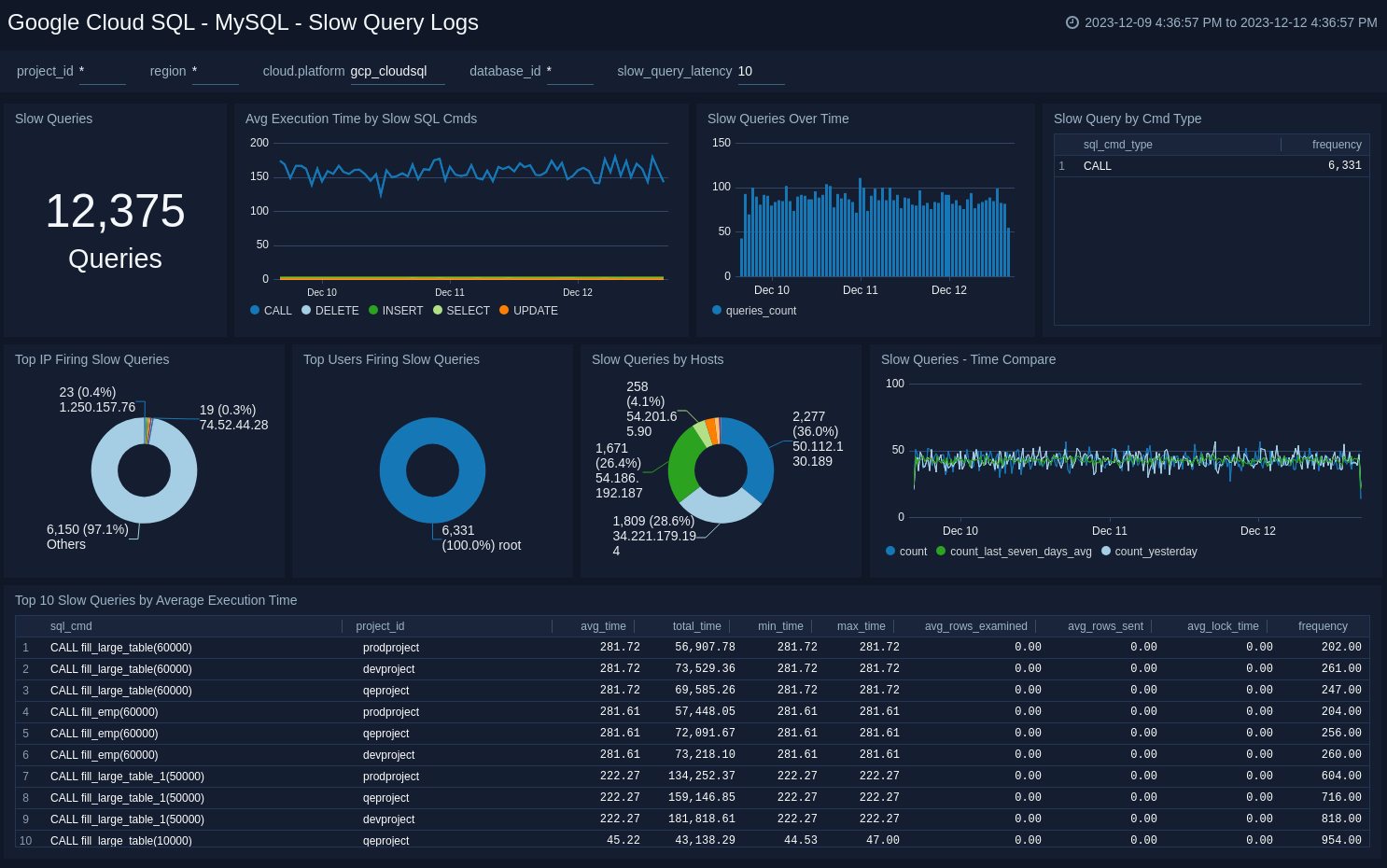Sort by the sql_cmd_type column header
The width and height of the screenshot is (1387, 868).
(1117, 145)
